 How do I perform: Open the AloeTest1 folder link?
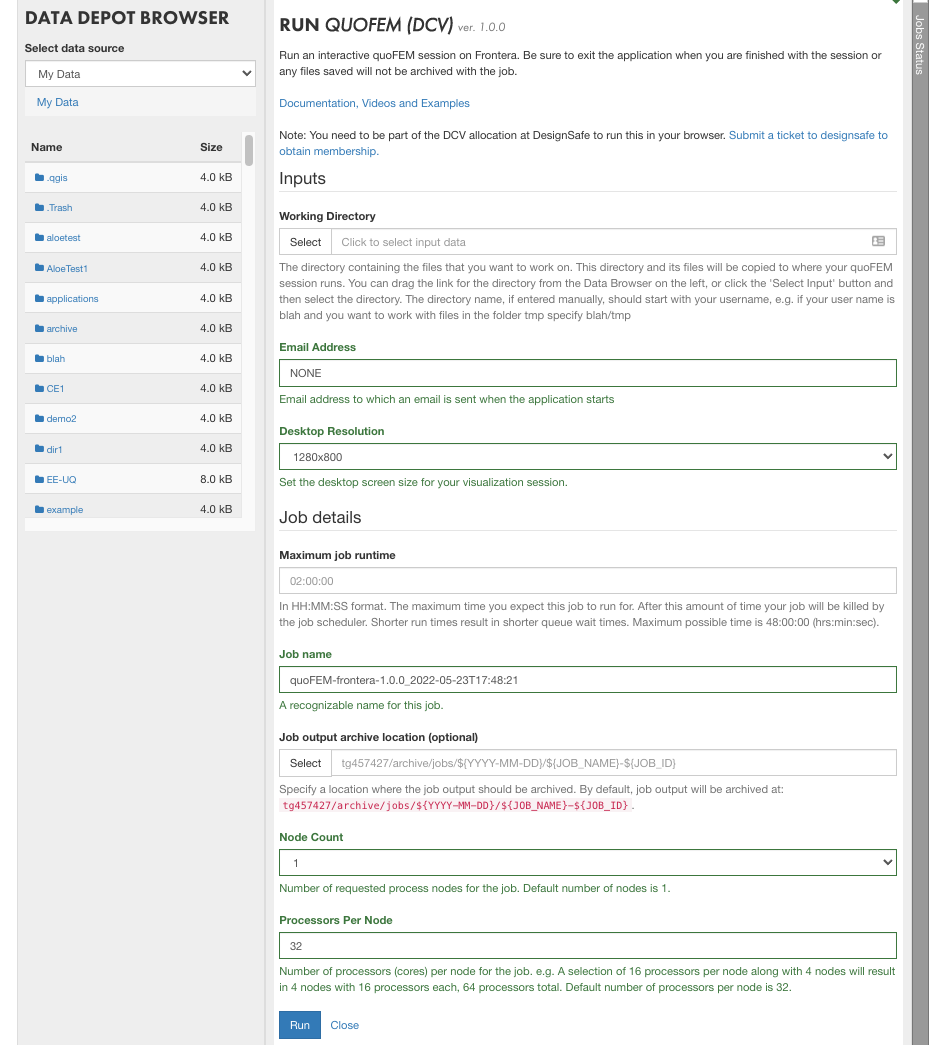click(x=67, y=269)
